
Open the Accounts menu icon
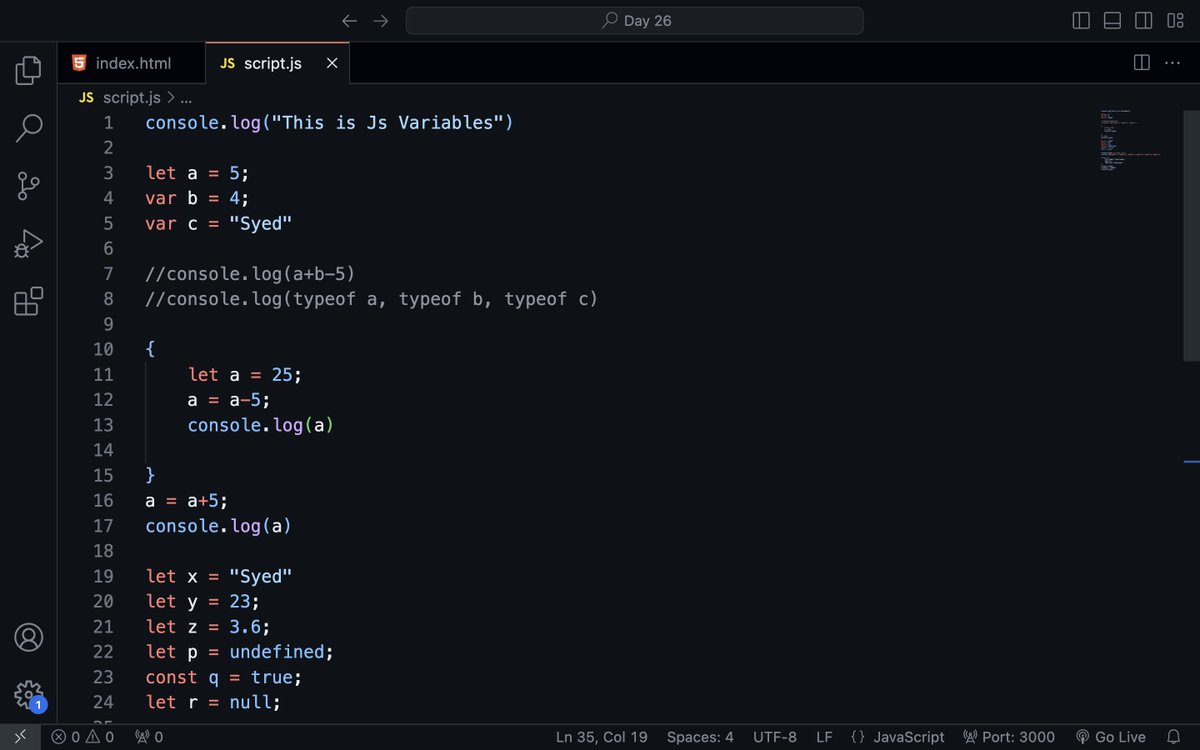[x=29, y=637]
